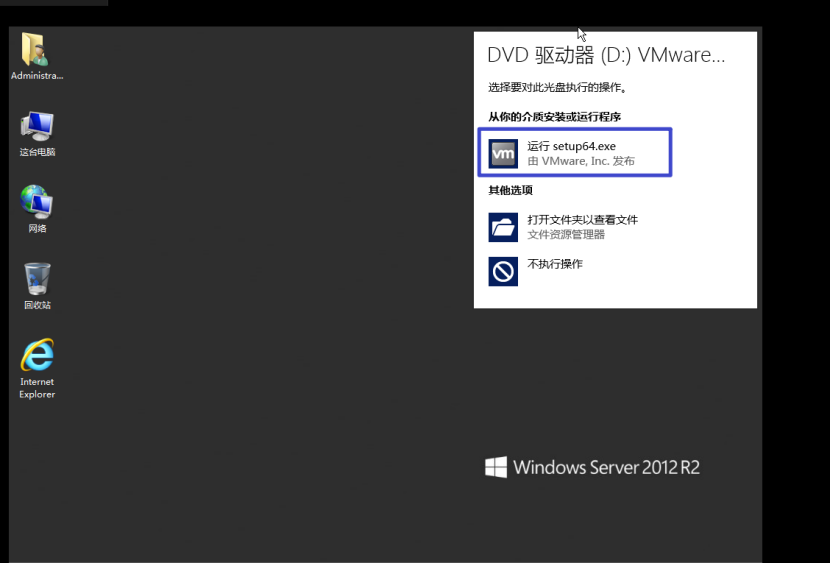Click the 选择要对此光盘执行的操作 prompt text
Image resolution: width=830 pixels, height=563 pixels.
(x=557, y=88)
